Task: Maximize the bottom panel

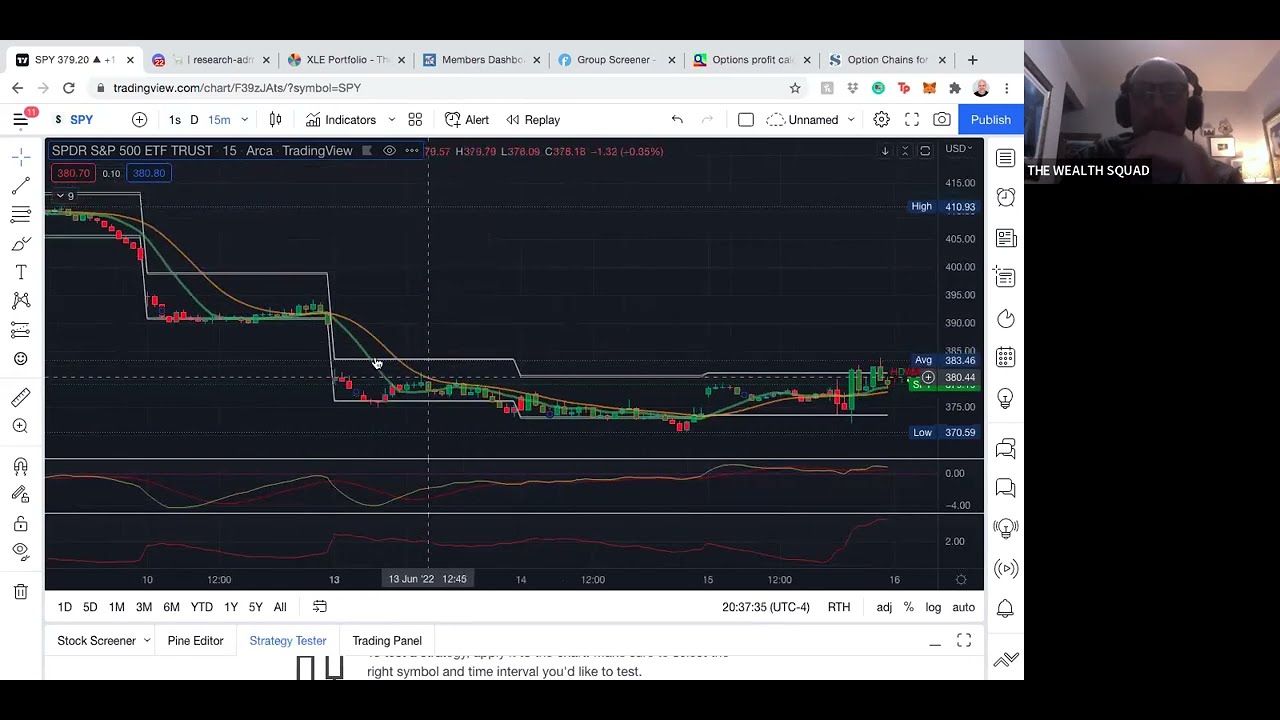Action: coord(964,641)
